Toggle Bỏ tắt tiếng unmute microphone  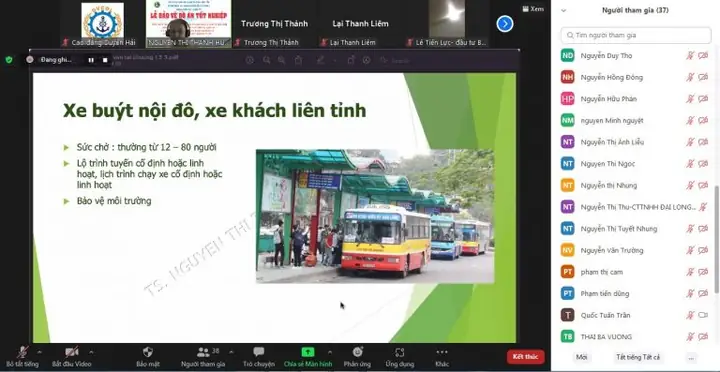[x=22, y=356]
